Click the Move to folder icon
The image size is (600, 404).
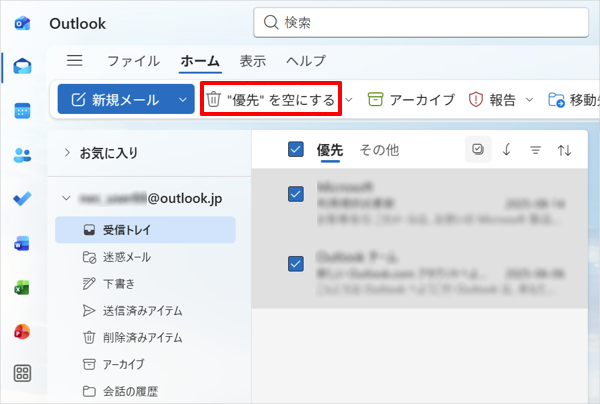point(556,99)
